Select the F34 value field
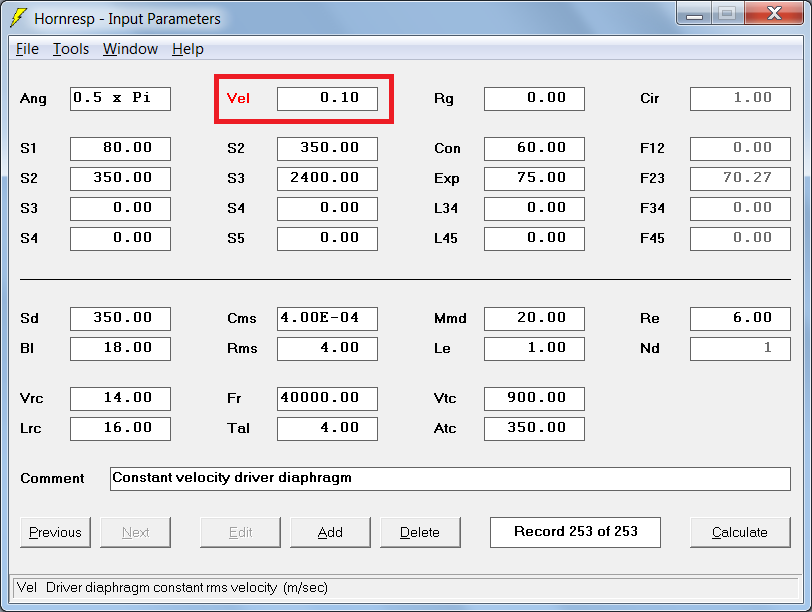Screen dimensions: 812x612 pos(740,209)
